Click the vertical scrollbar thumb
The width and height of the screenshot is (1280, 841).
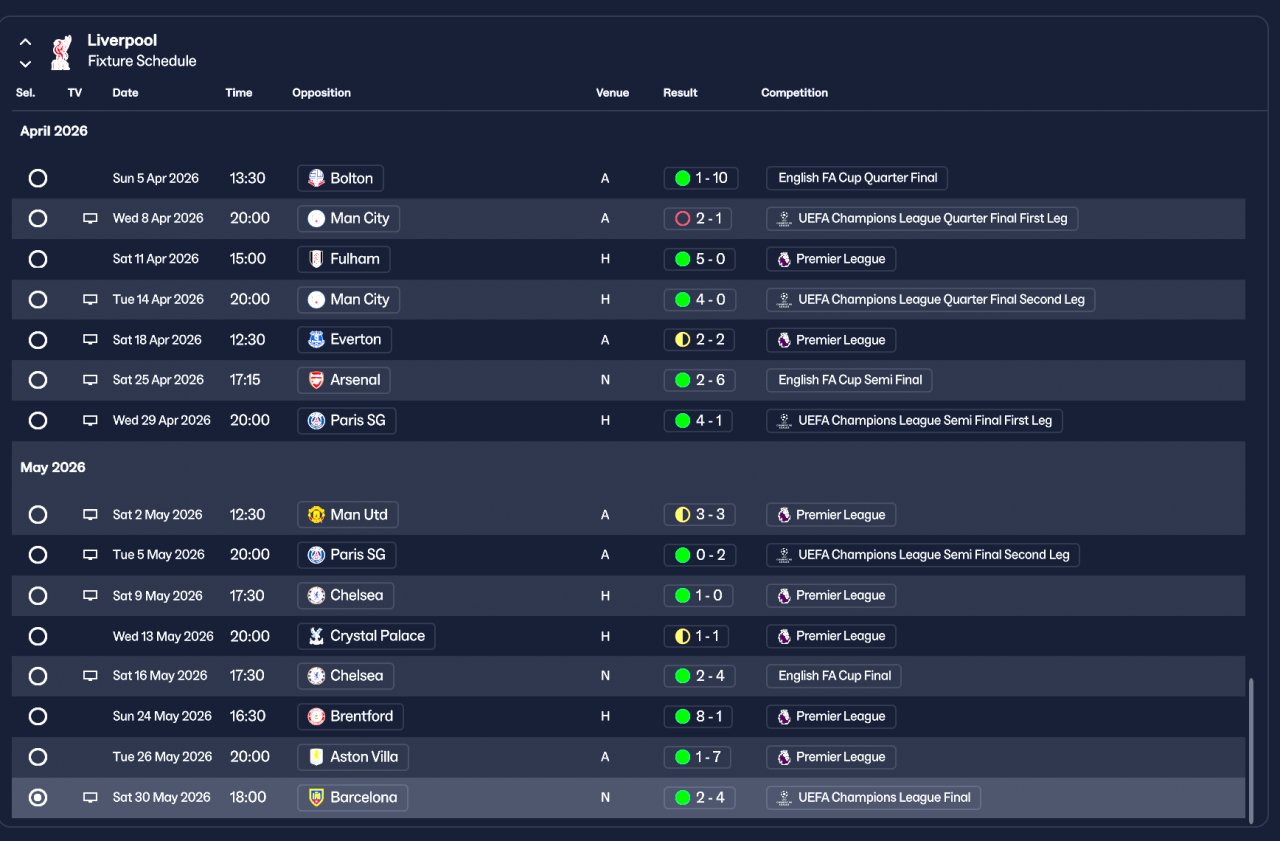(x=1251, y=751)
